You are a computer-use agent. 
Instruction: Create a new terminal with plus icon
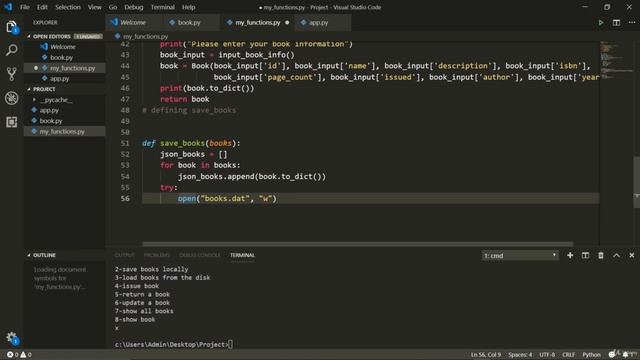coord(570,255)
